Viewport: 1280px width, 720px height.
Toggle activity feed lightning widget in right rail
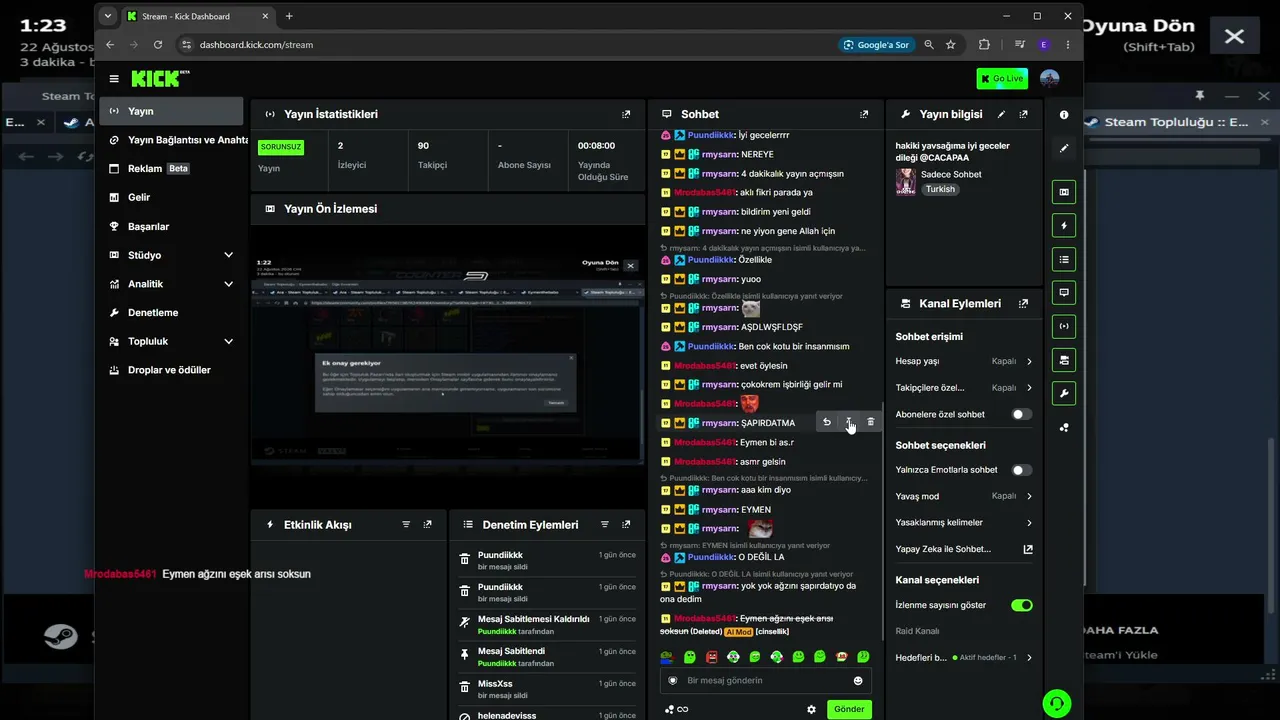tap(1064, 226)
